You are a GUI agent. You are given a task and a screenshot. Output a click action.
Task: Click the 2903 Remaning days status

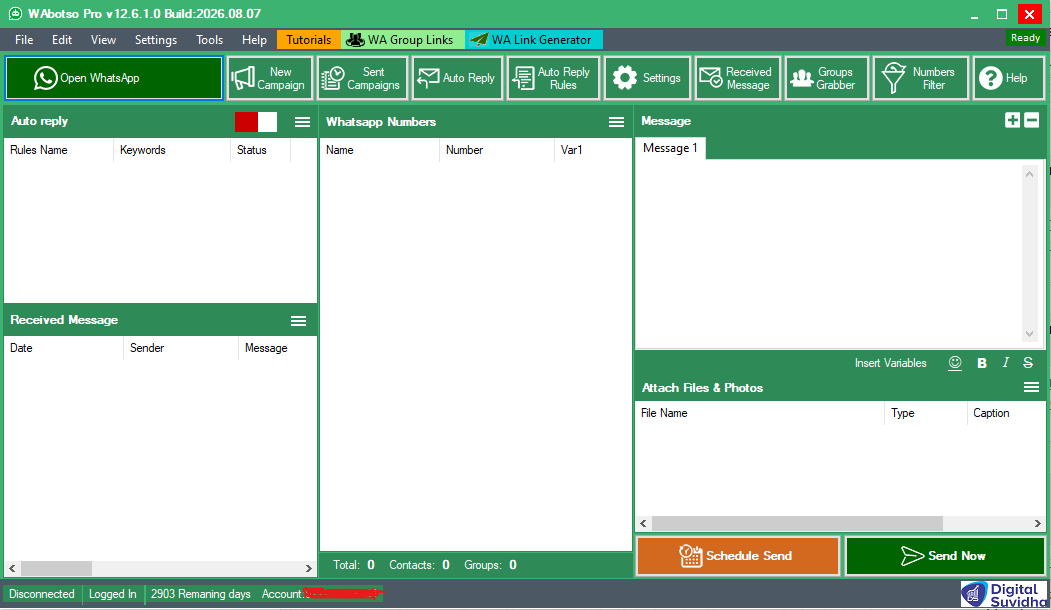[x=200, y=594]
